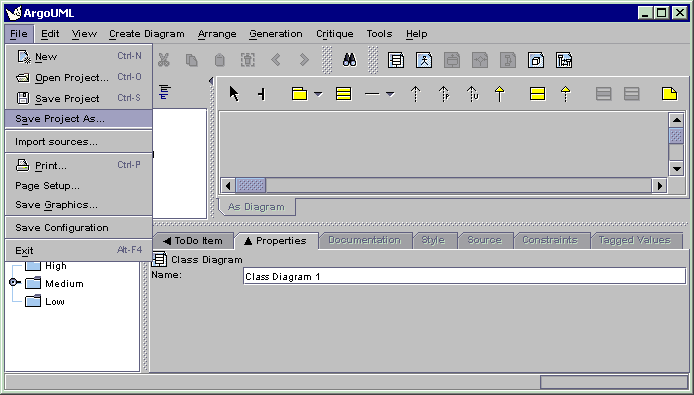Open the Create Diagram menu
This screenshot has width=694, height=395.
click(147, 34)
